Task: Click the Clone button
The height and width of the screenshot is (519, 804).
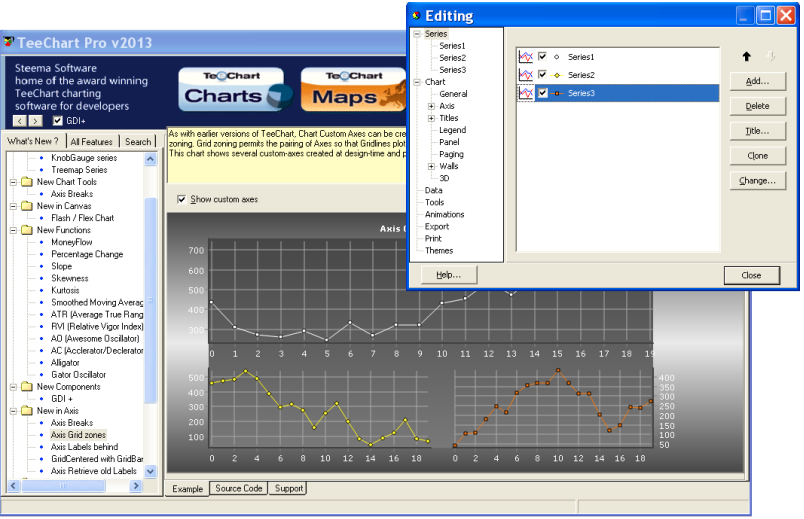Action: [757, 156]
